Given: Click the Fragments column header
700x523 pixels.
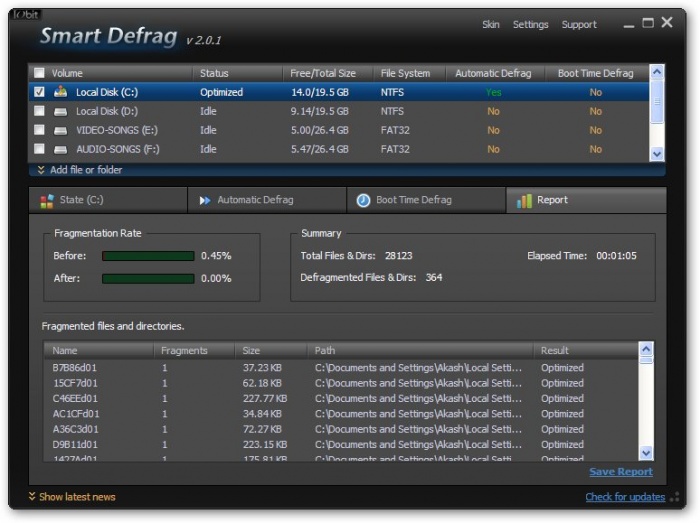Looking at the screenshot, I should click(194, 351).
